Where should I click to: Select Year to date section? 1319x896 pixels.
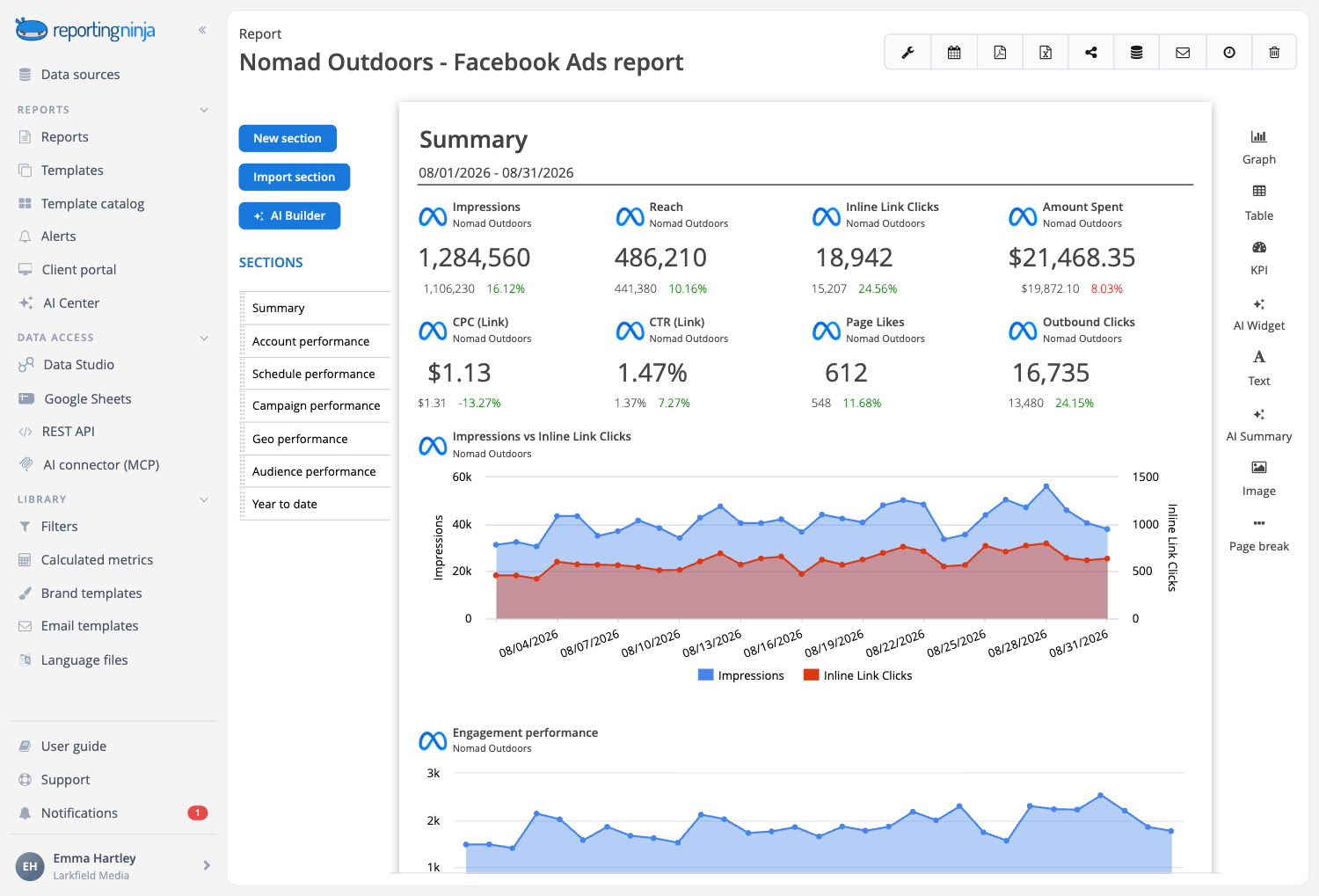pos(315,504)
